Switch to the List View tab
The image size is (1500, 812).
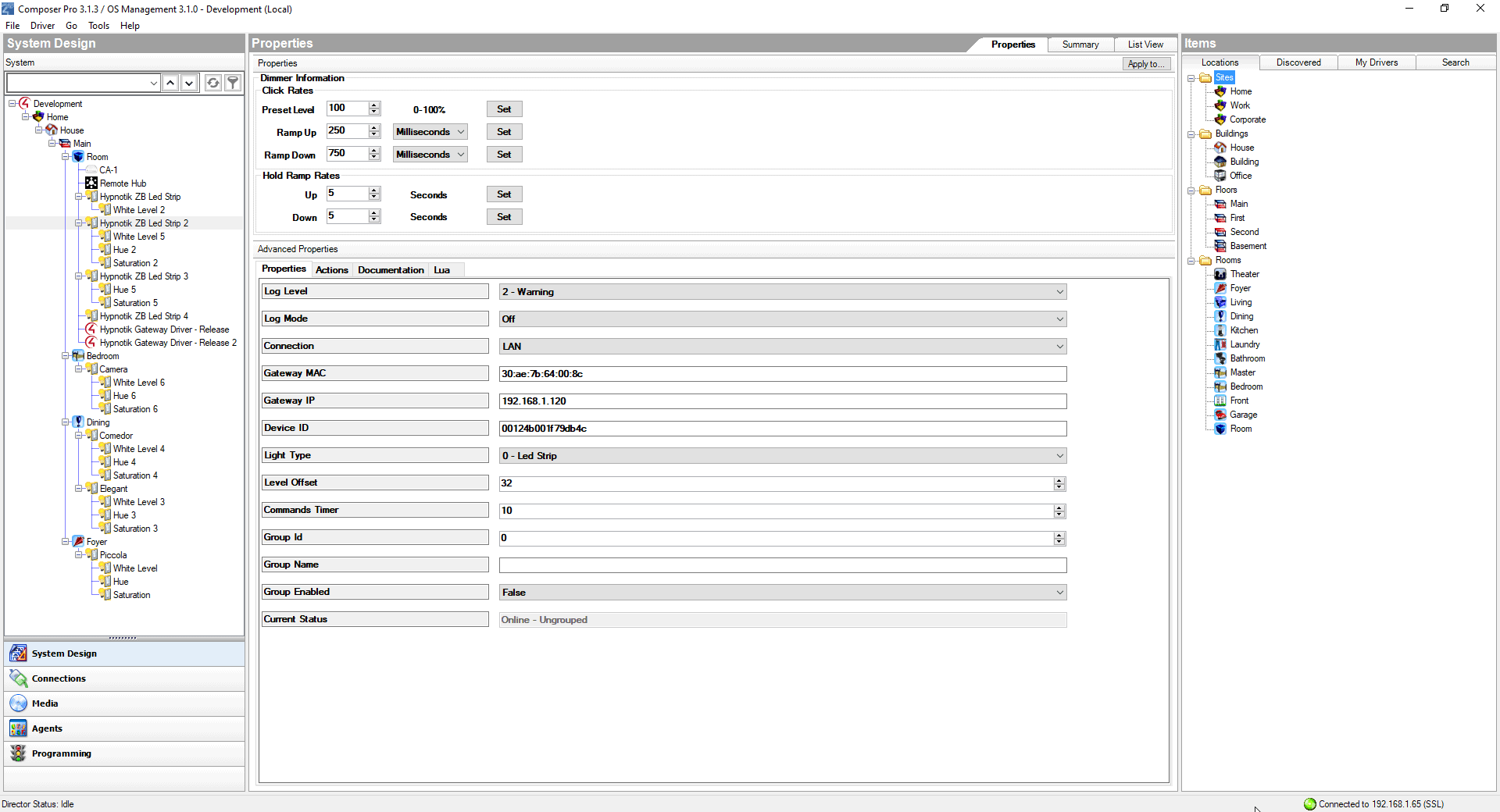[x=1145, y=45]
